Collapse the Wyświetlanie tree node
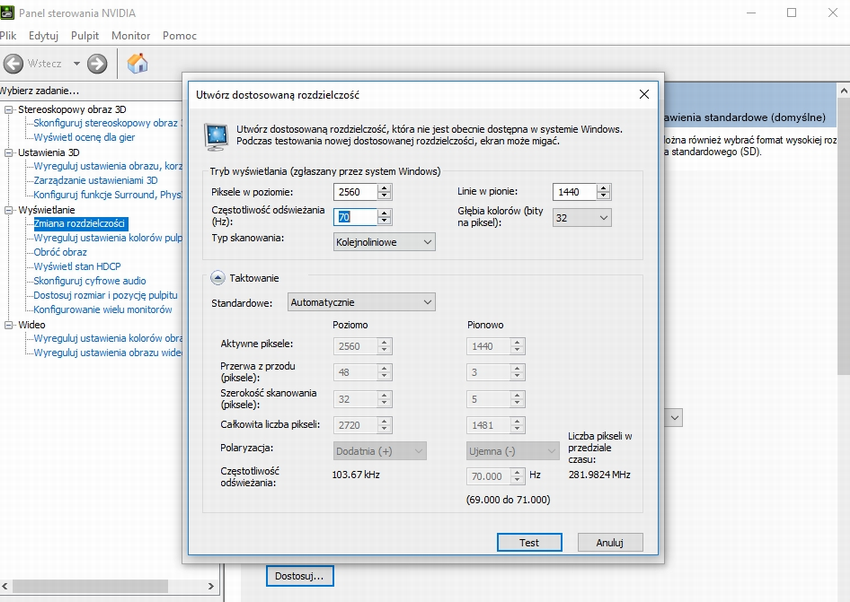Image resolution: width=850 pixels, height=602 pixels. (x=9, y=210)
